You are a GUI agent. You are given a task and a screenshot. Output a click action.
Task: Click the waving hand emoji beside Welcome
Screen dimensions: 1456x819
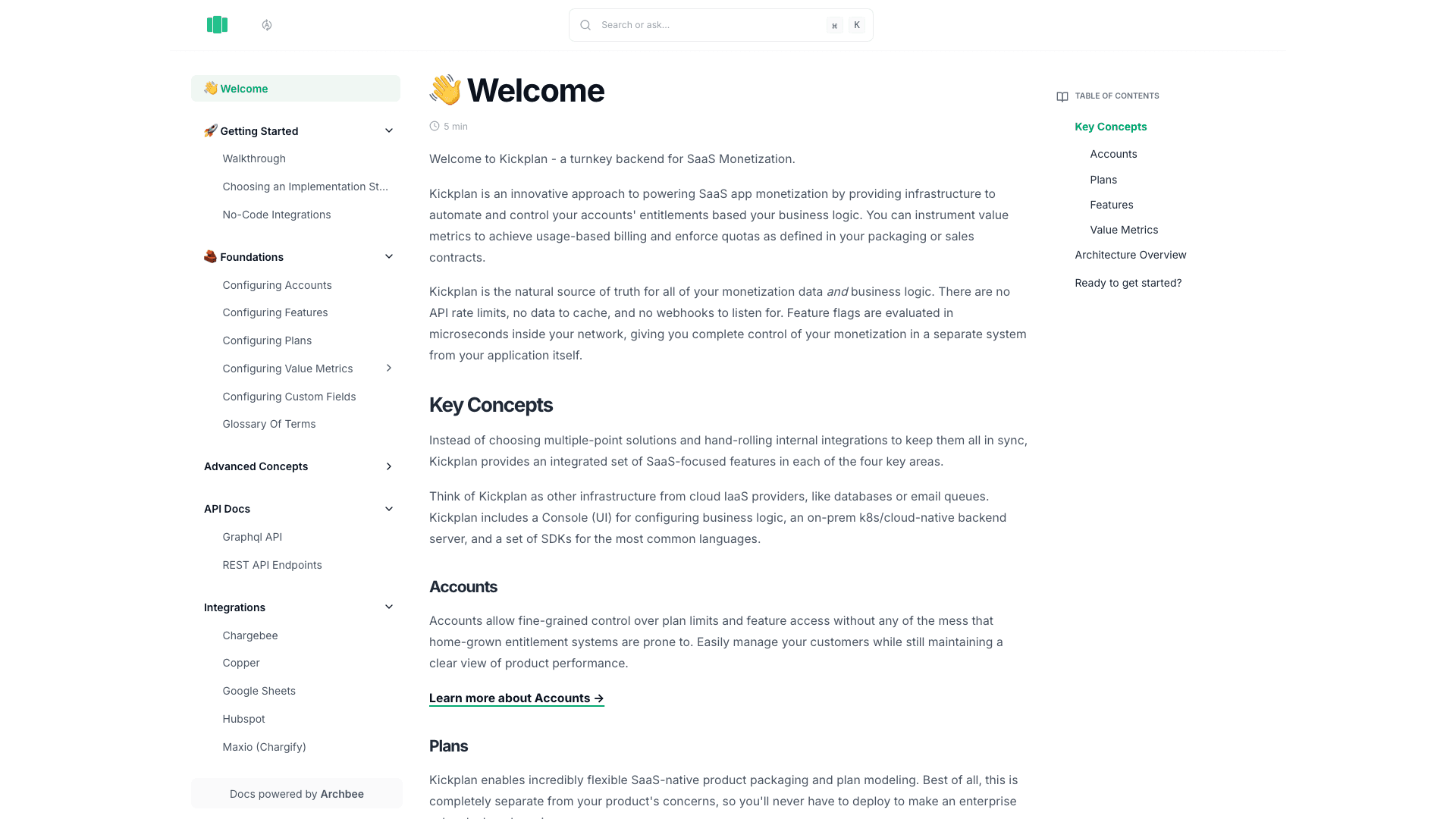[210, 88]
